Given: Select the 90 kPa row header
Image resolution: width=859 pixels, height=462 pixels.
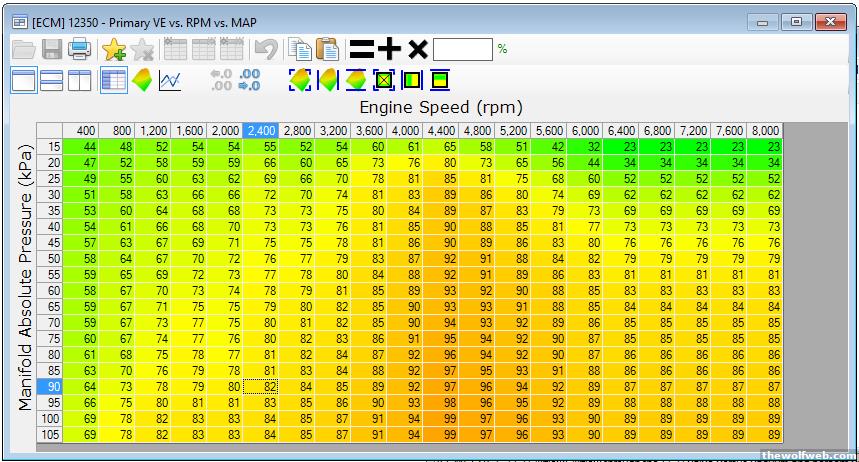Looking at the screenshot, I should (52, 386).
